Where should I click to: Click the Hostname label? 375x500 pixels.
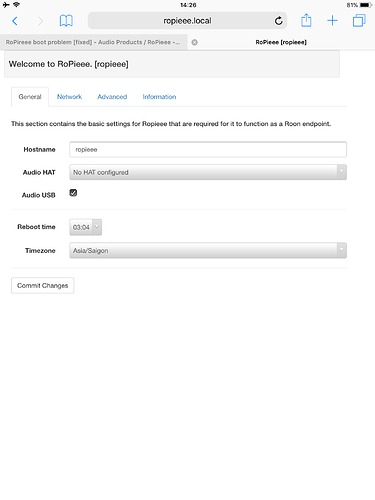click(39, 149)
